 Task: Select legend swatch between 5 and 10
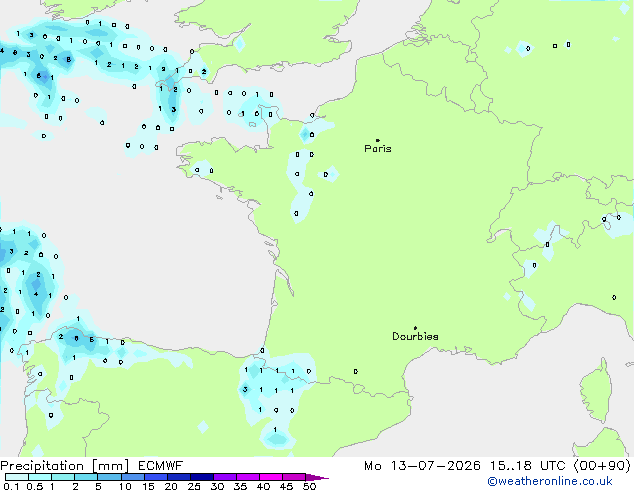(x=109, y=477)
